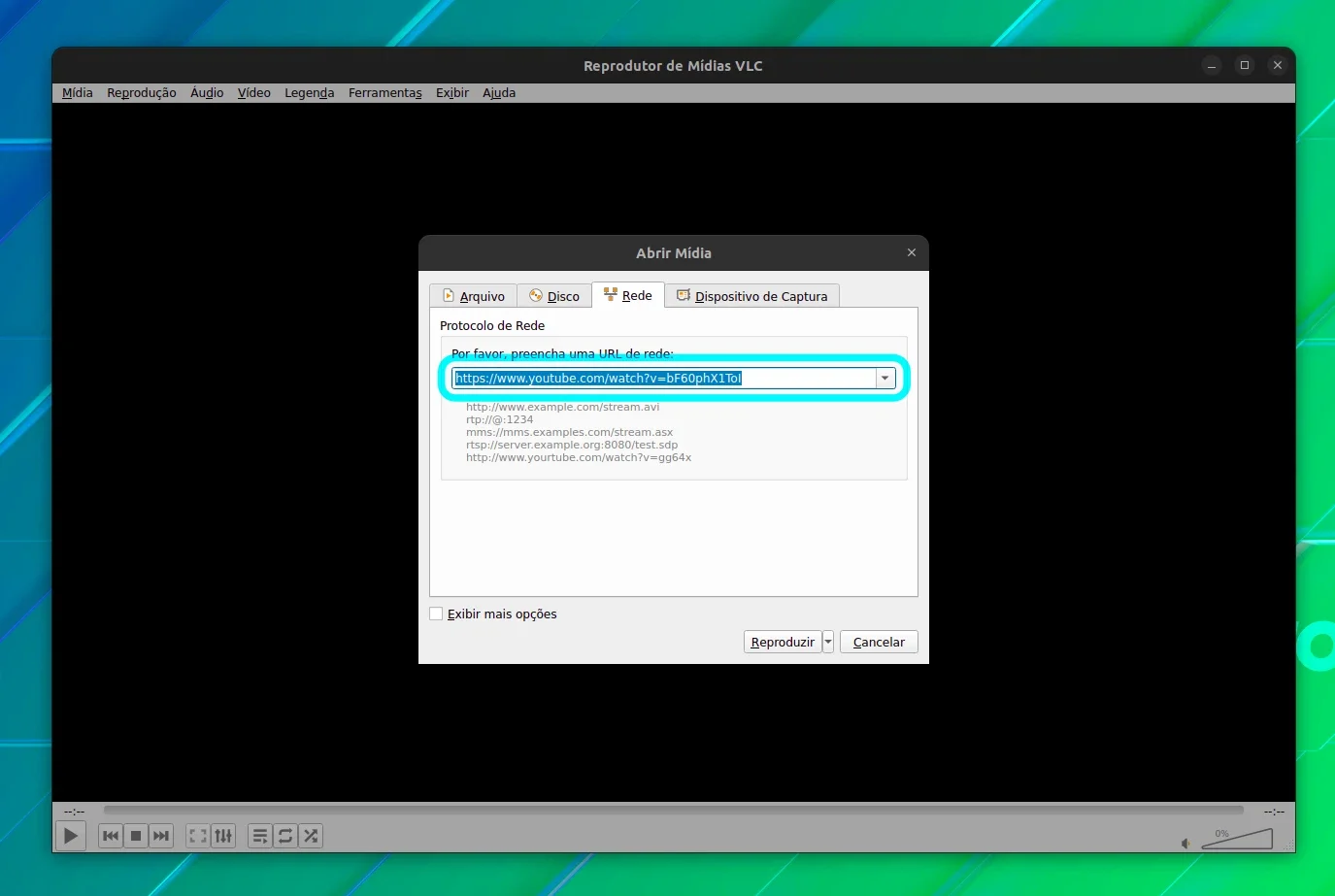Open the Exibir menu
This screenshot has width=1335, height=896.
(x=452, y=93)
